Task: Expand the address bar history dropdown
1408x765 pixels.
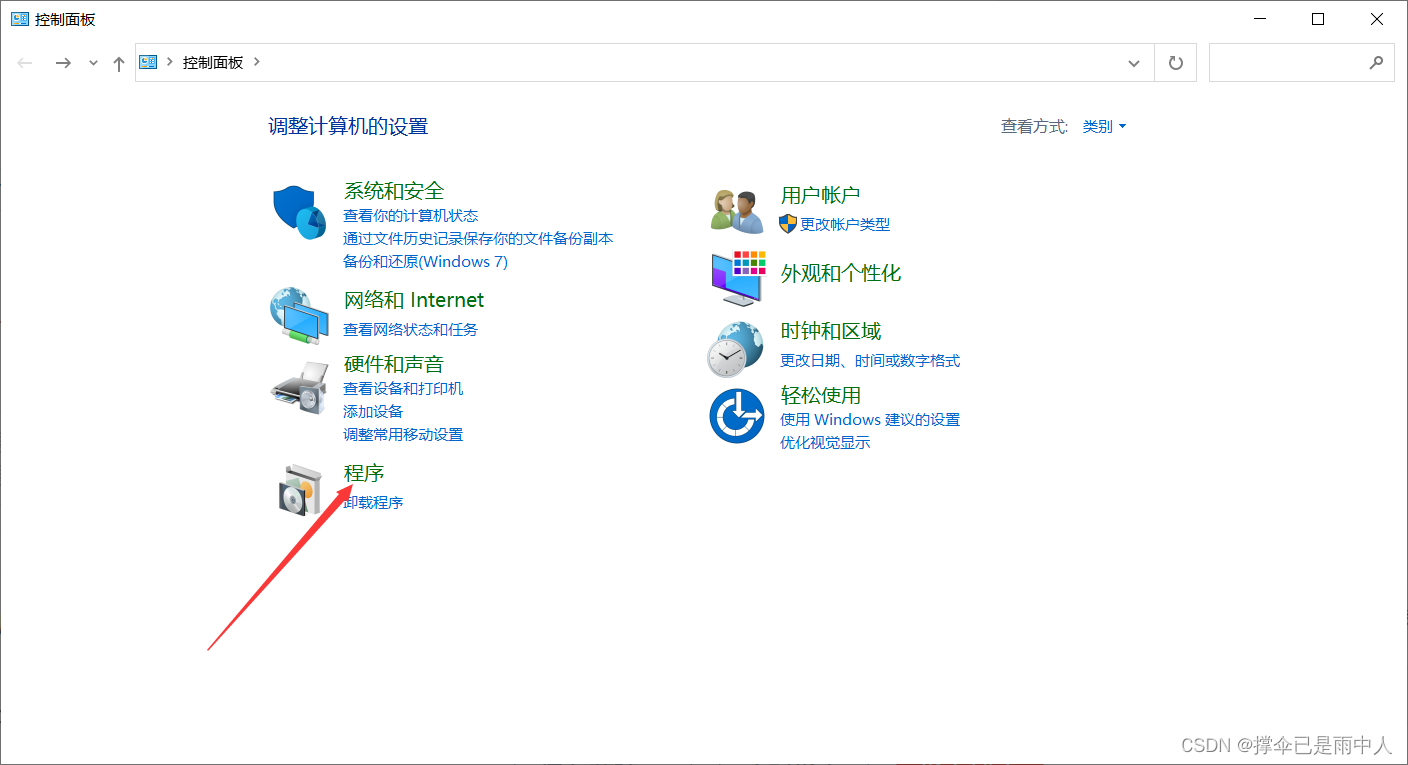Action: [x=1134, y=63]
